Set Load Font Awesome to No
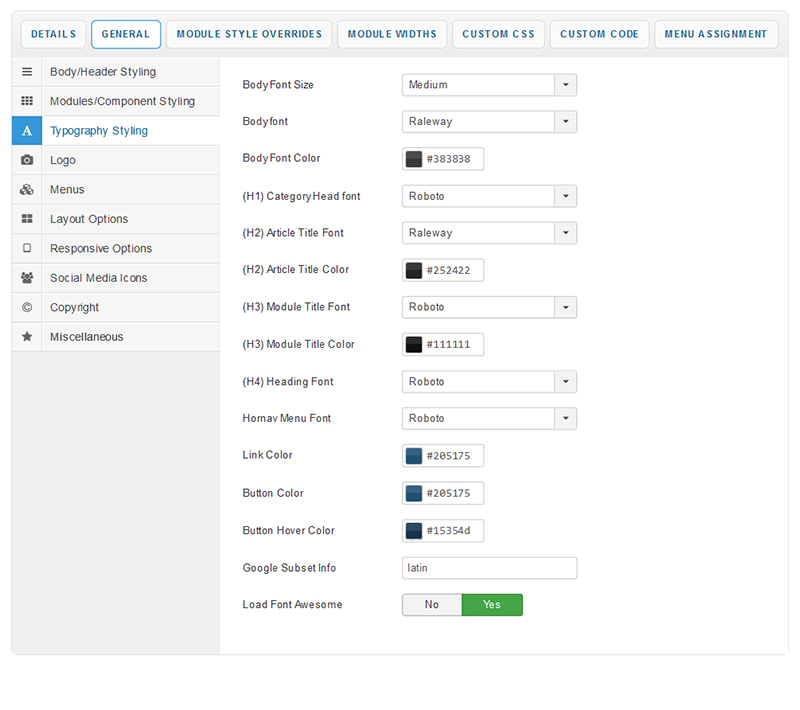 pos(432,605)
